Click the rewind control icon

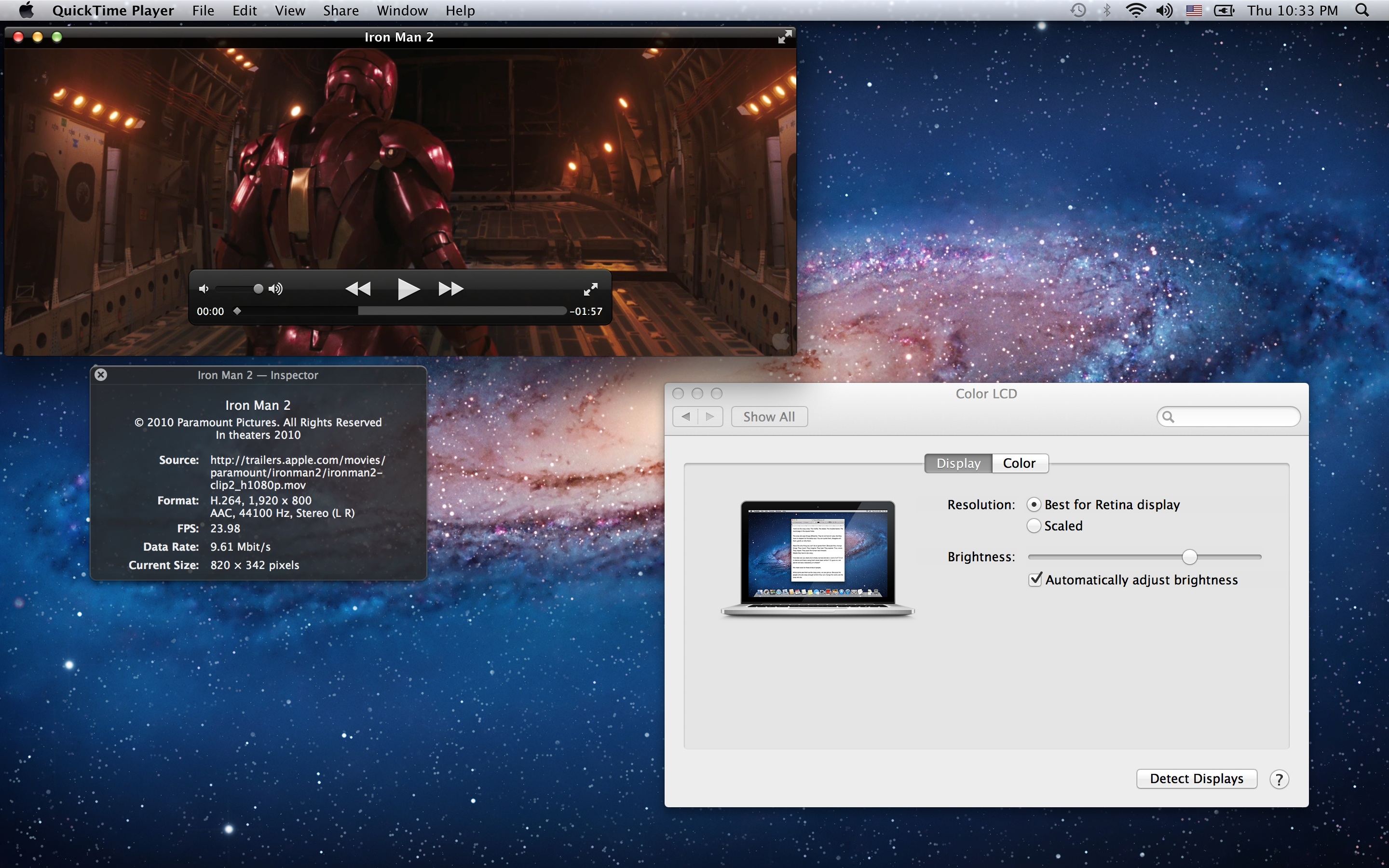click(358, 289)
